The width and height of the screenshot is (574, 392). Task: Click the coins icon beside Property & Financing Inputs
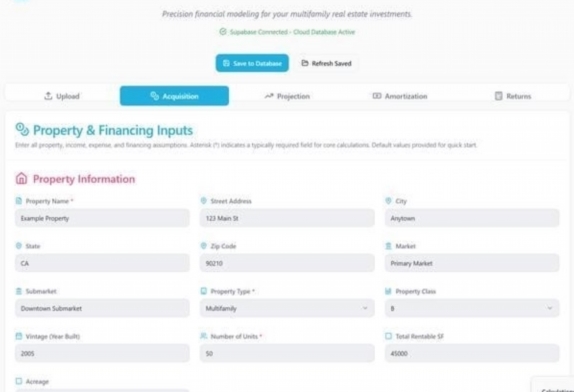pyautogui.click(x=22, y=130)
